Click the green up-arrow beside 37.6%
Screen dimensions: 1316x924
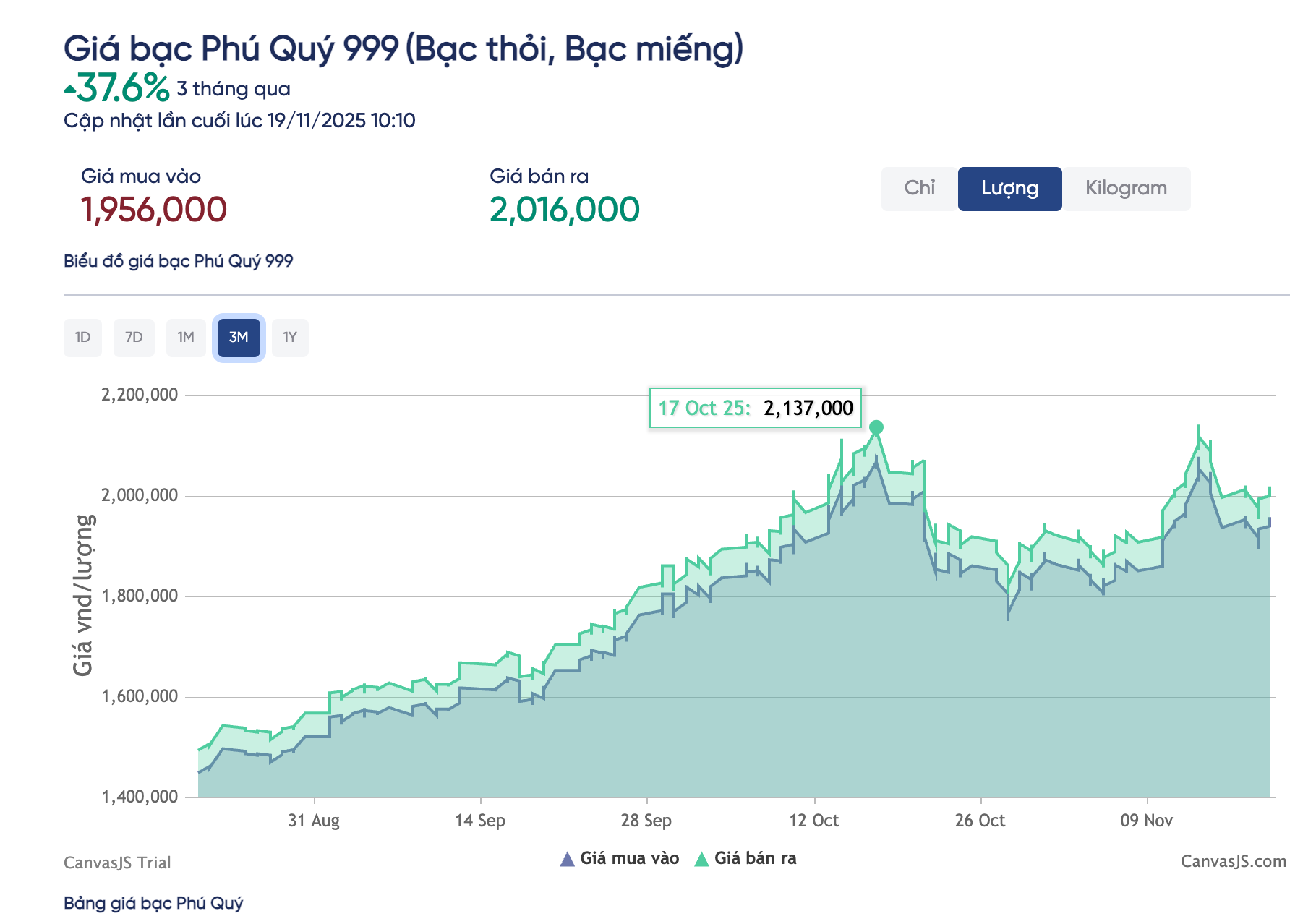pos(69,90)
